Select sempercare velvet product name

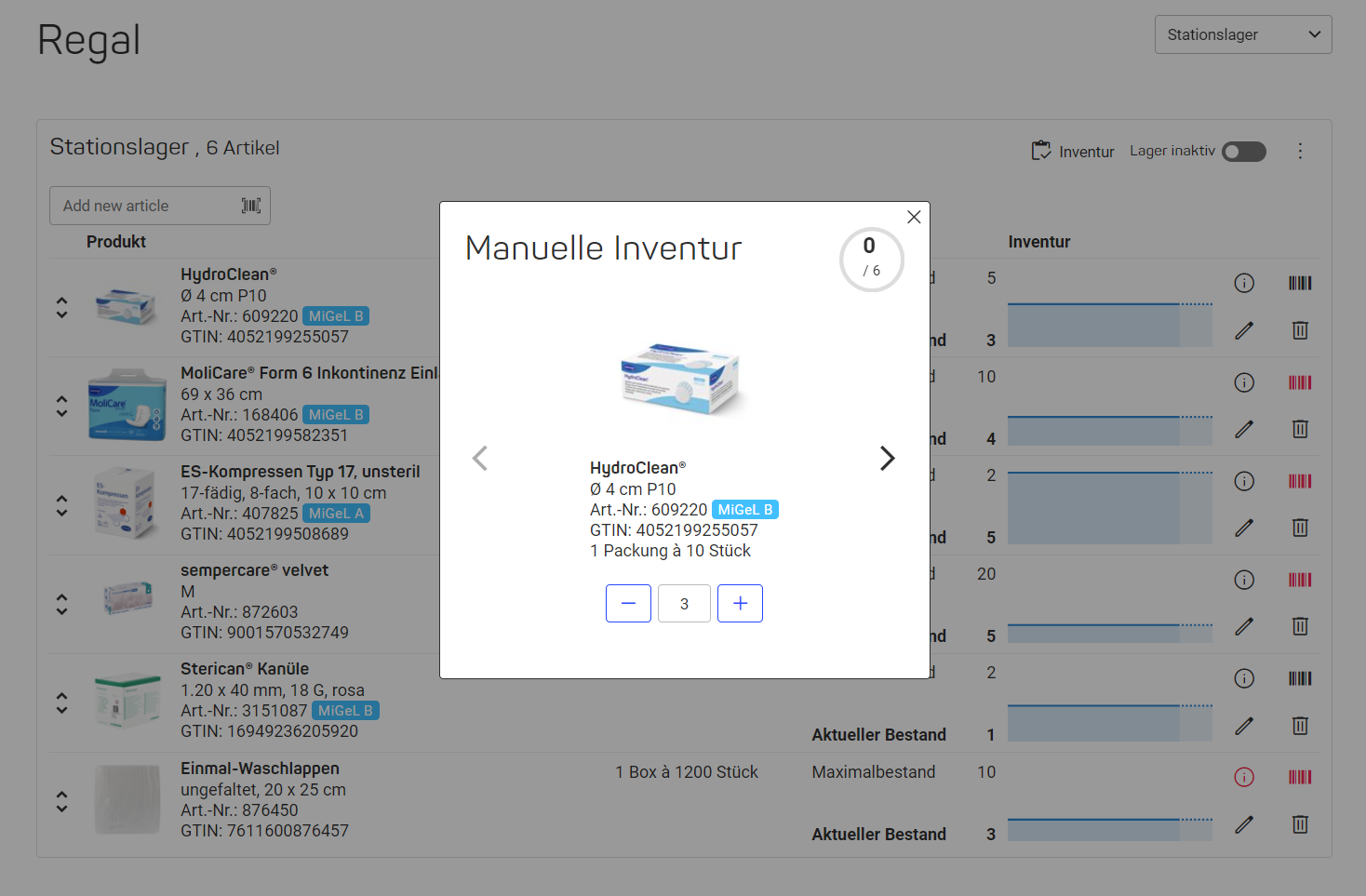click(254, 570)
